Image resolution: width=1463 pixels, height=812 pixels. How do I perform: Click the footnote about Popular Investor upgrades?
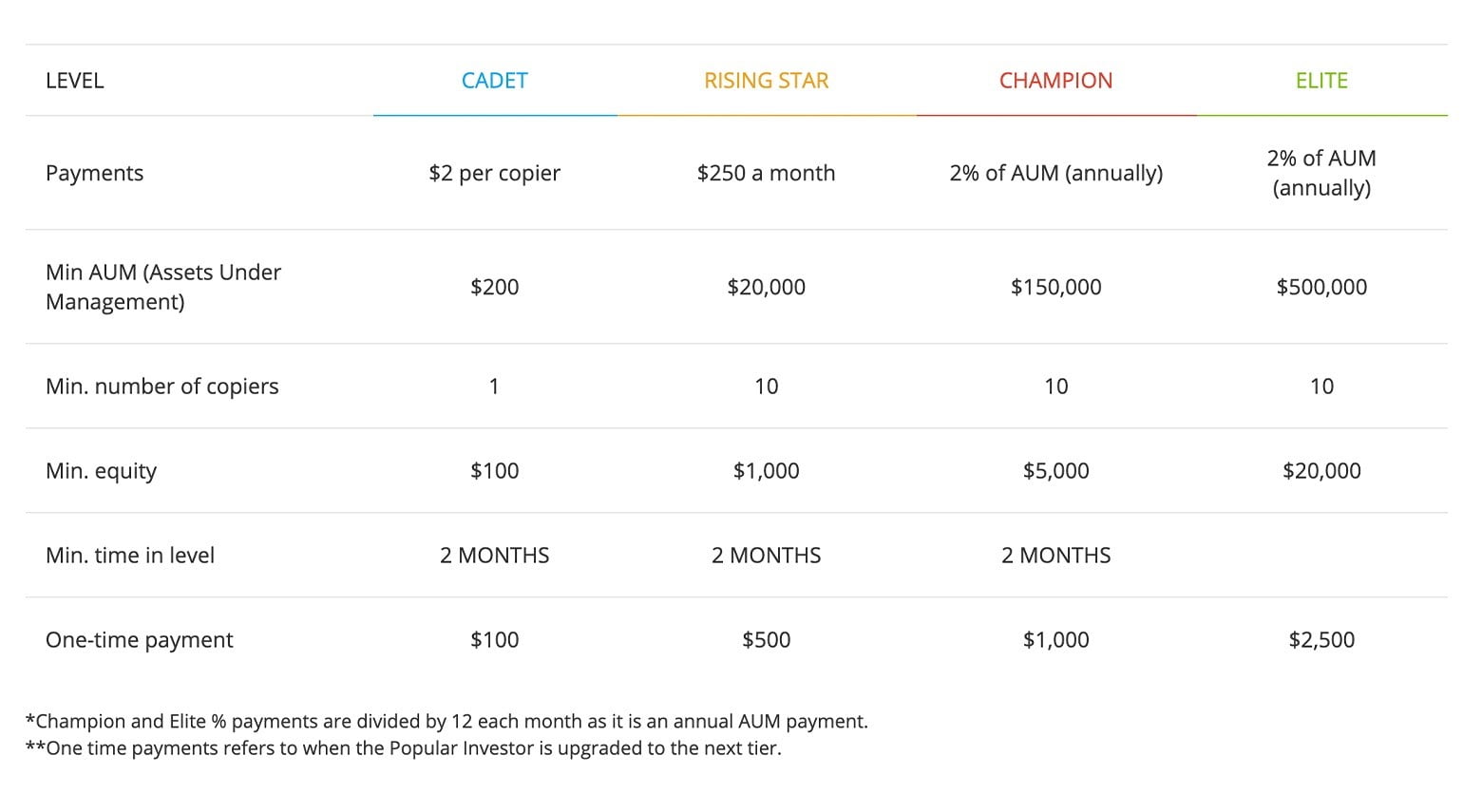(x=404, y=748)
